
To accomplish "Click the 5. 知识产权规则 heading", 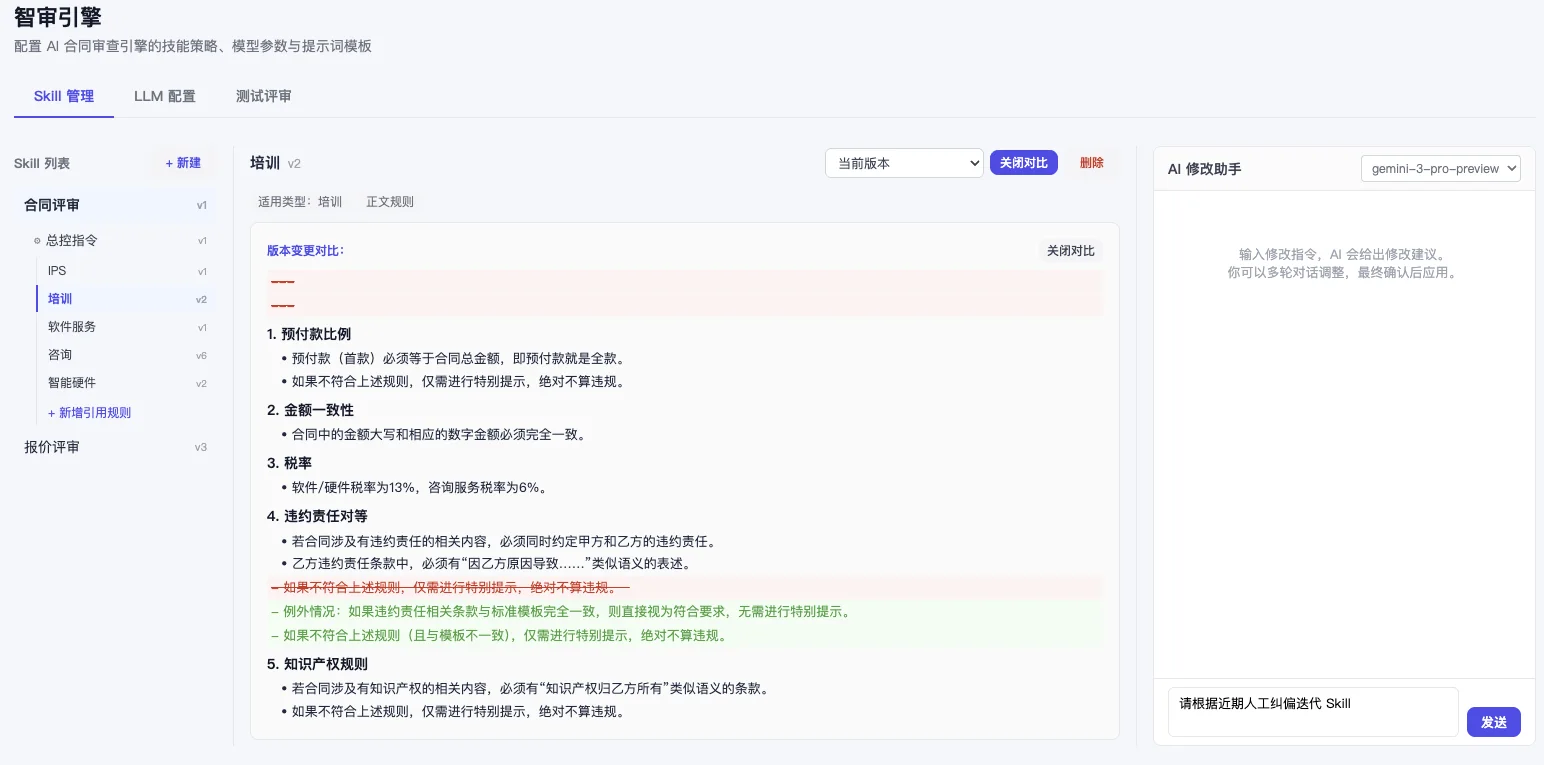I will point(317,664).
